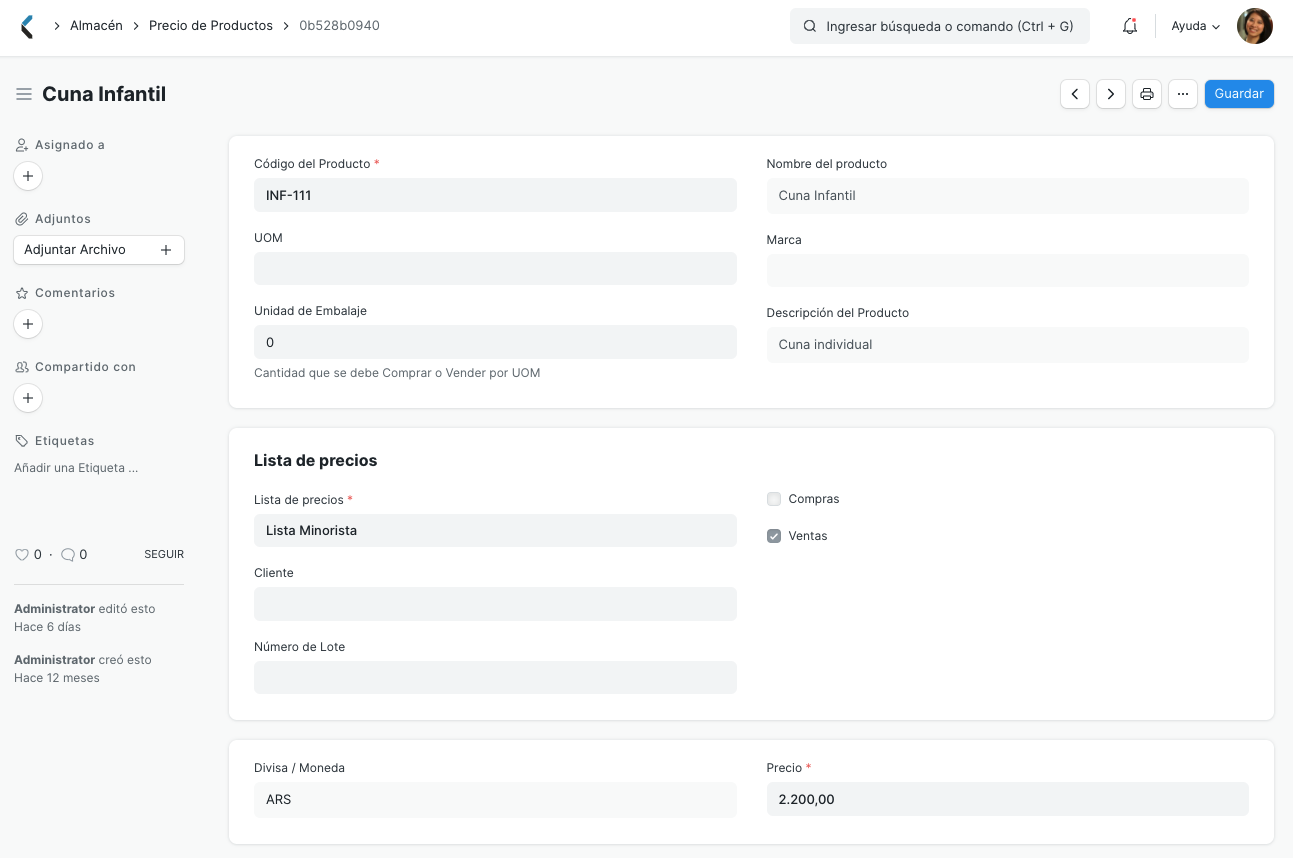
Task: Enable the Compras checkbox
Action: coord(774,499)
